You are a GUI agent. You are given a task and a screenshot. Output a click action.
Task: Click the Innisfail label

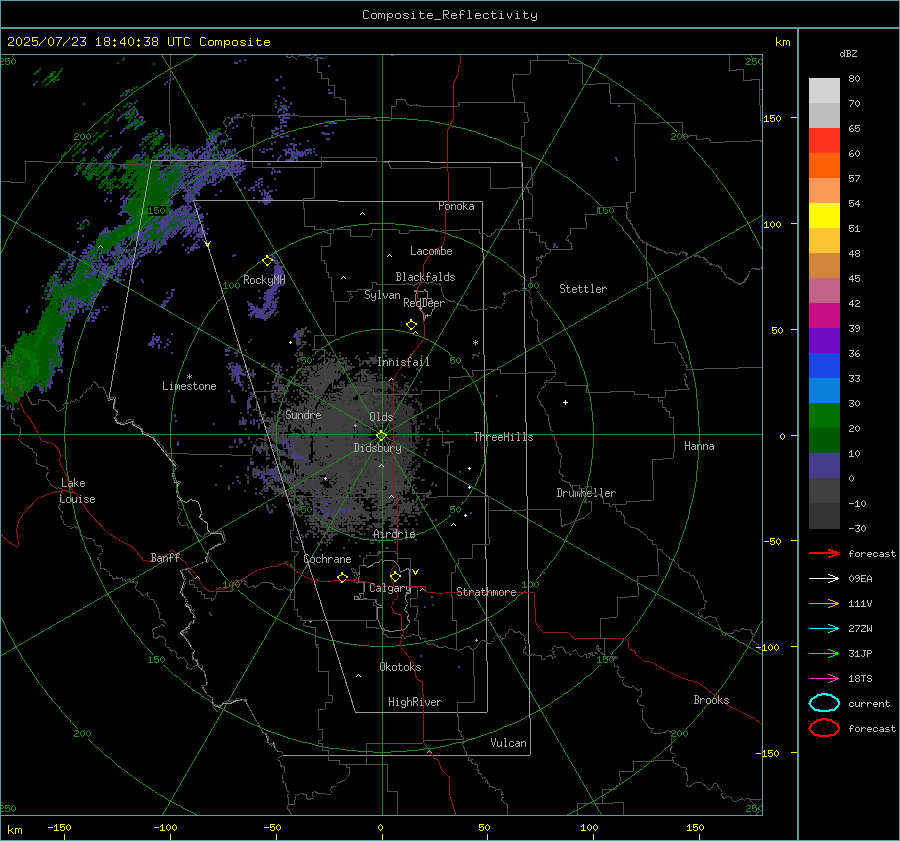(403, 362)
